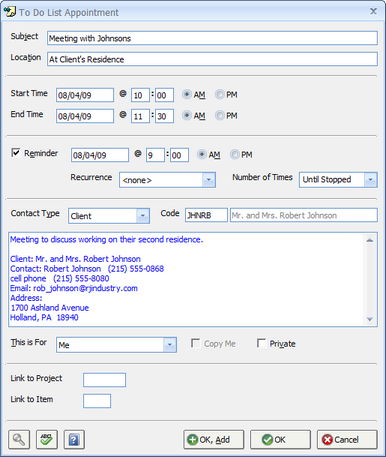
Task: Click the Reminder date field
Action: coord(100,155)
